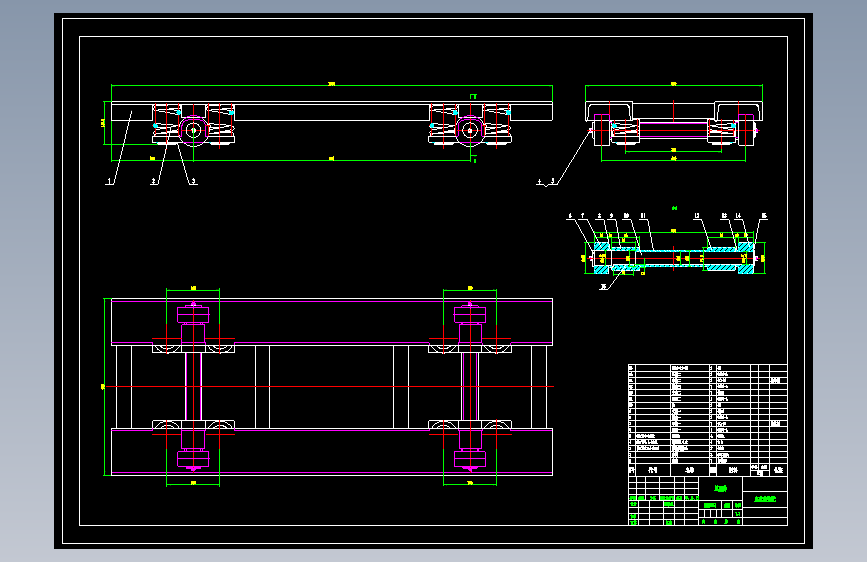Pick the overall width dimension above end view
The width and height of the screenshot is (867, 562).
674,85
